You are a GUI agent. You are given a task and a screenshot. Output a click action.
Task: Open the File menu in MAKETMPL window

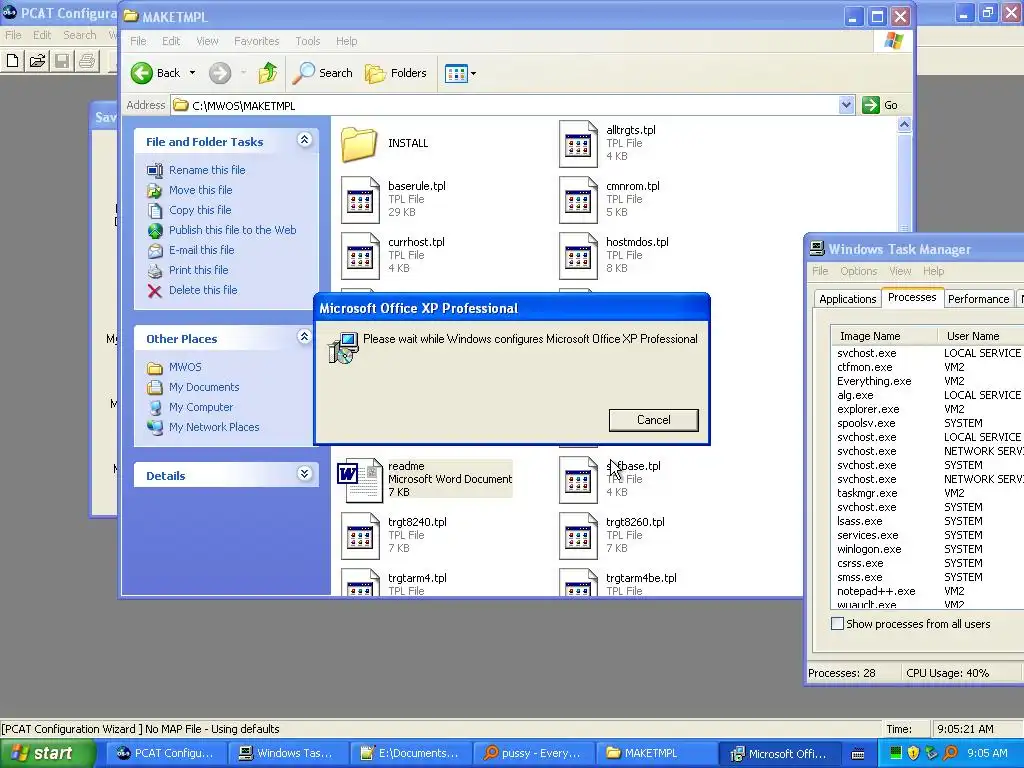coord(138,41)
